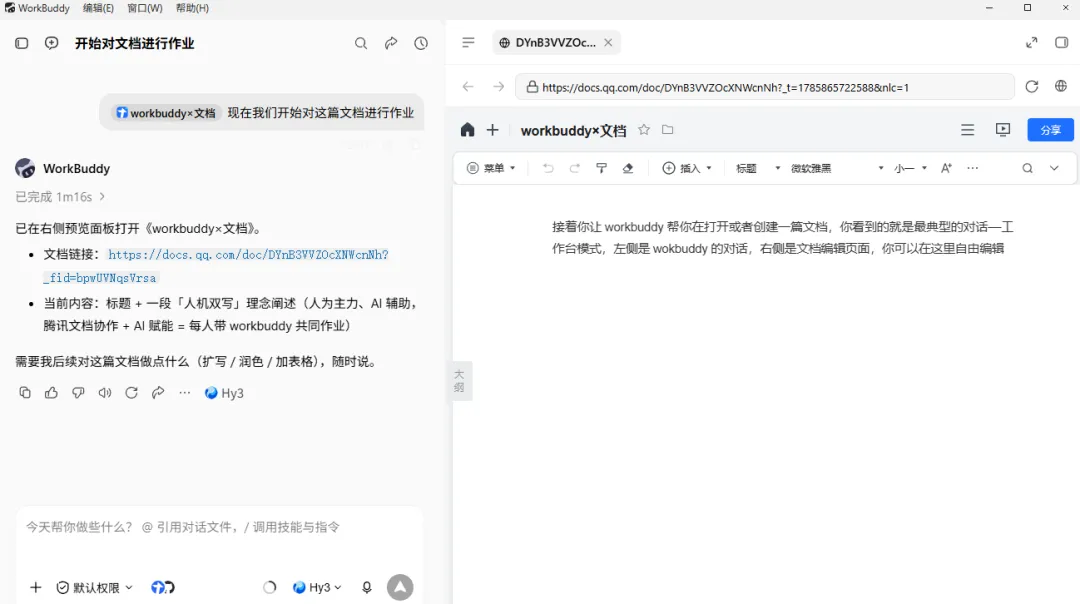
Task: Open more options under the reply
Action: [185, 393]
